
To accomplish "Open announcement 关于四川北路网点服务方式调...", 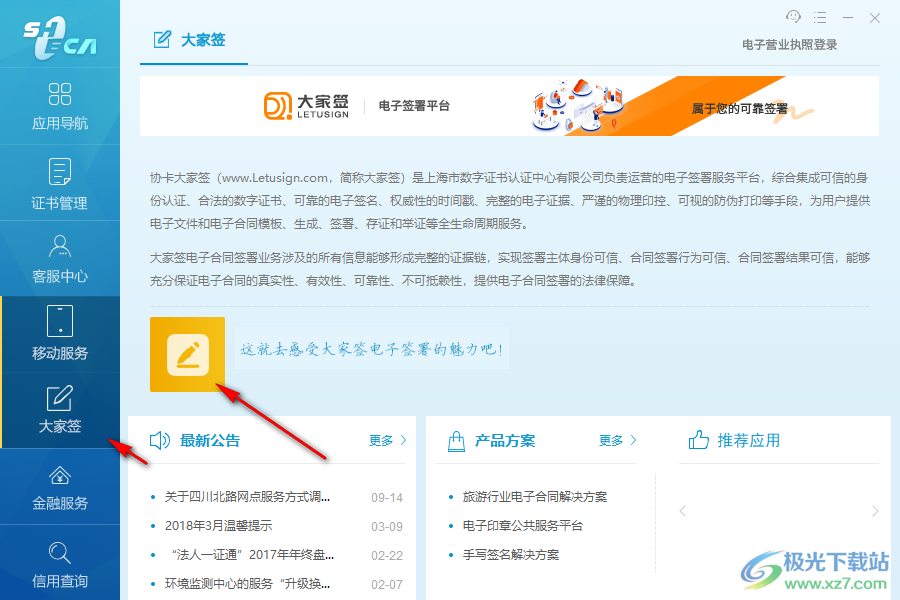I will (247, 497).
